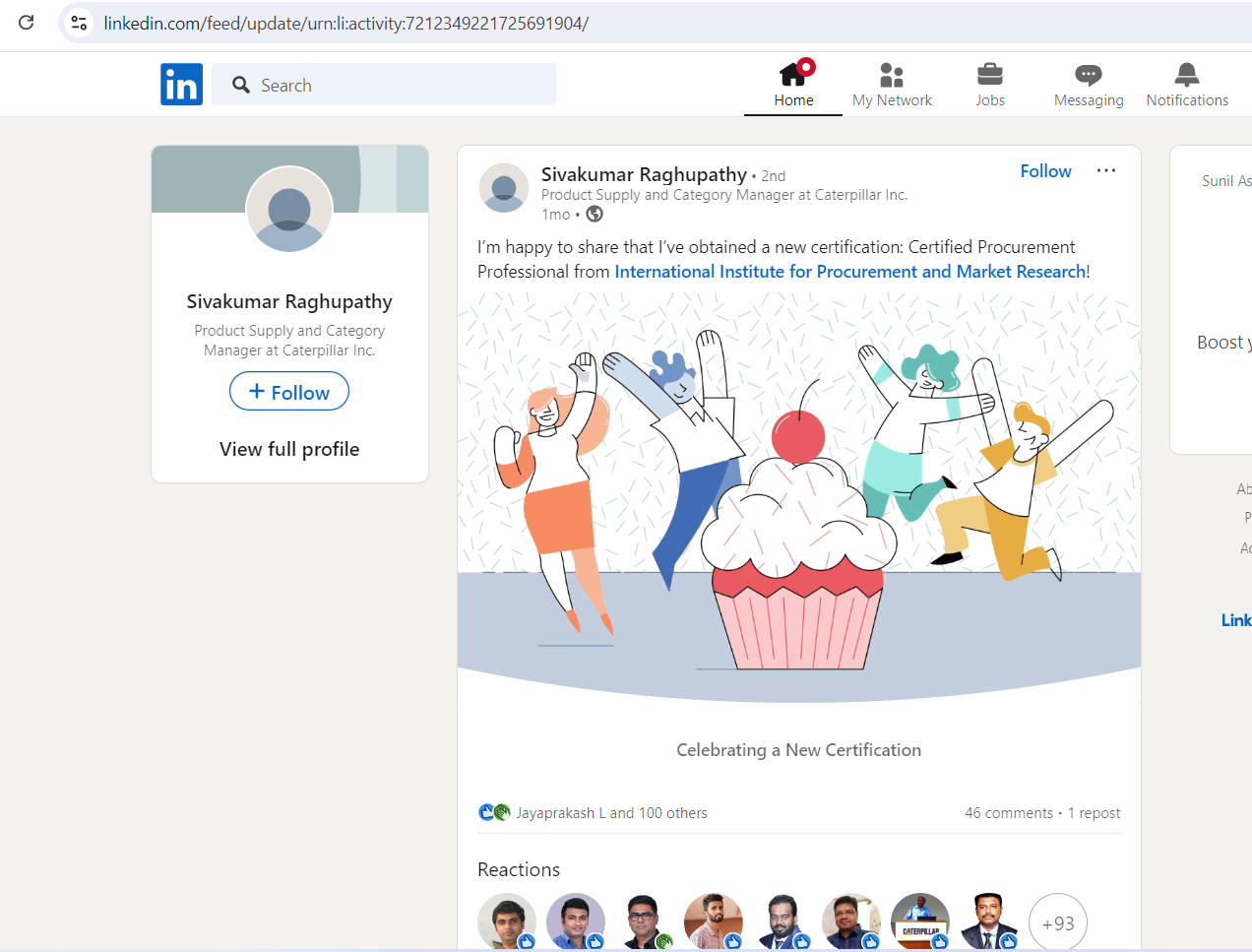Open Messaging tab
Image resolution: width=1252 pixels, height=952 pixels.
(x=1089, y=84)
